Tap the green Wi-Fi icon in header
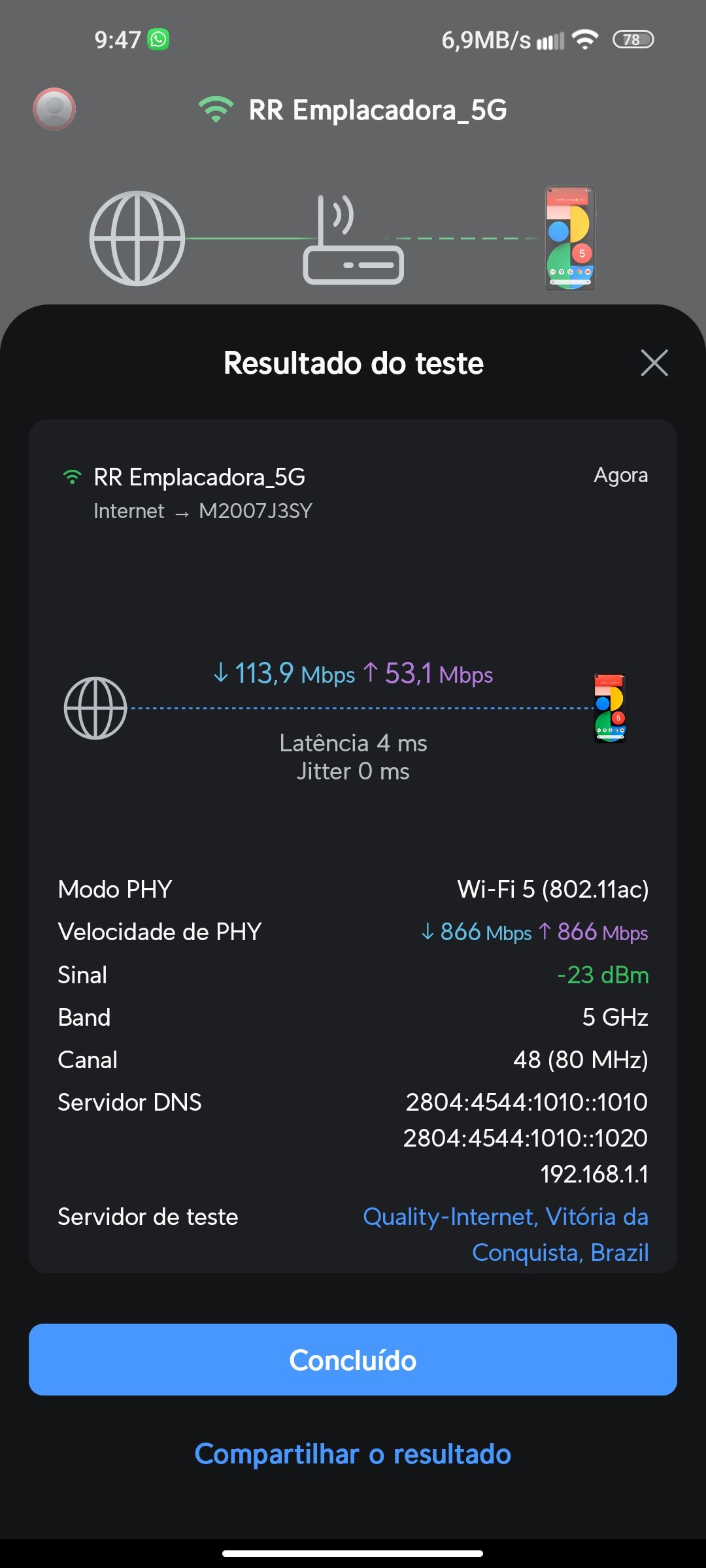This screenshot has height=1568, width=706. pyautogui.click(x=216, y=110)
